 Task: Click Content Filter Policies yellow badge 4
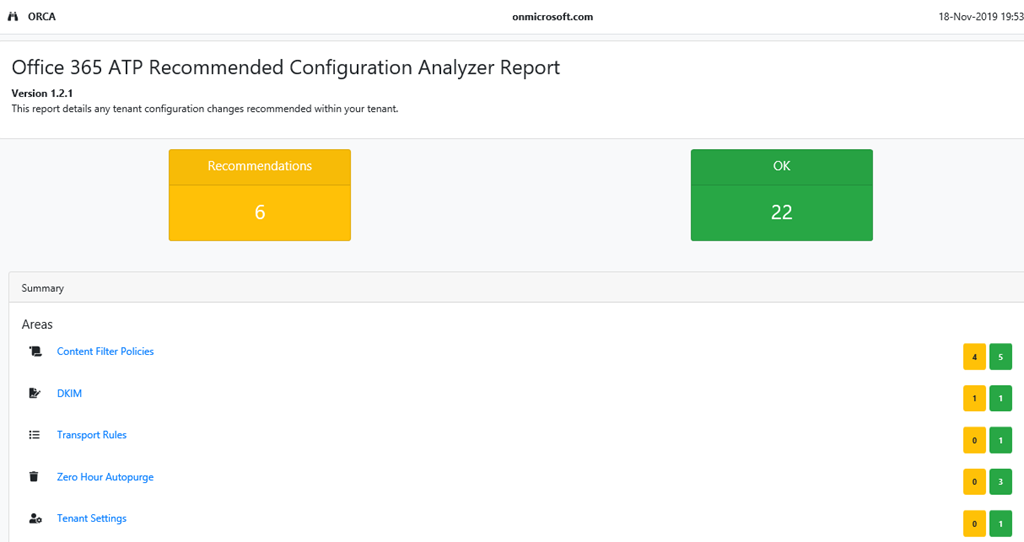point(974,357)
